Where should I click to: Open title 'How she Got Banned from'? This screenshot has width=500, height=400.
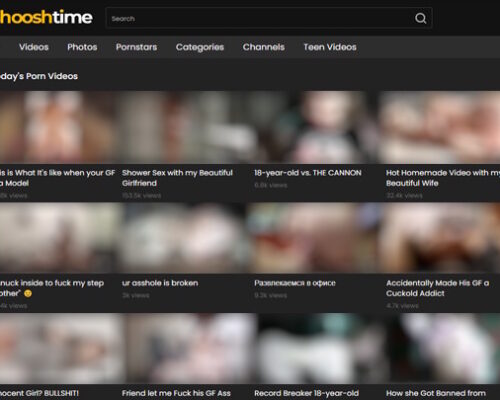tap(435, 393)
